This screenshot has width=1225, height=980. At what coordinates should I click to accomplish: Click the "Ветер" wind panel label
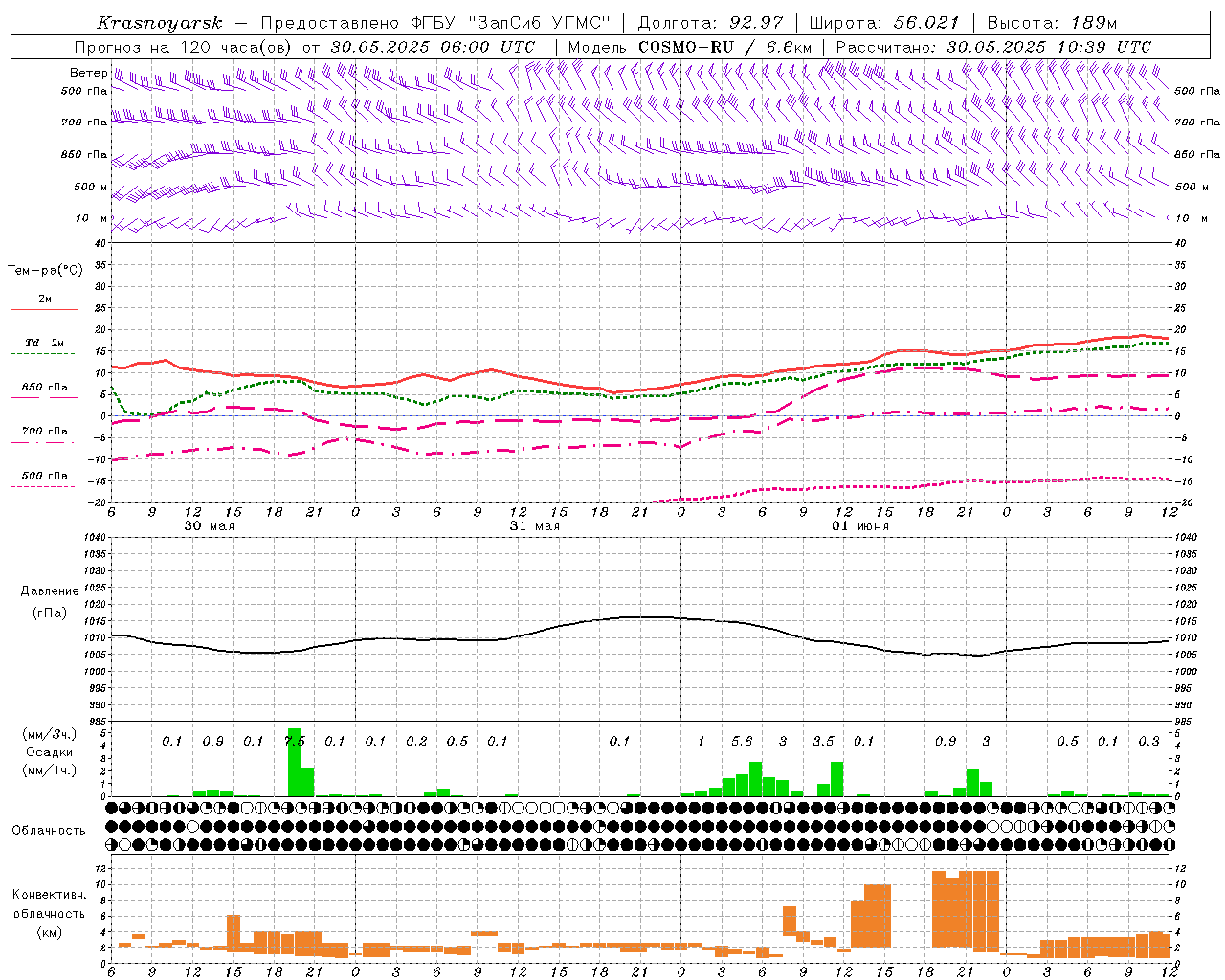(x=88, y=73)
